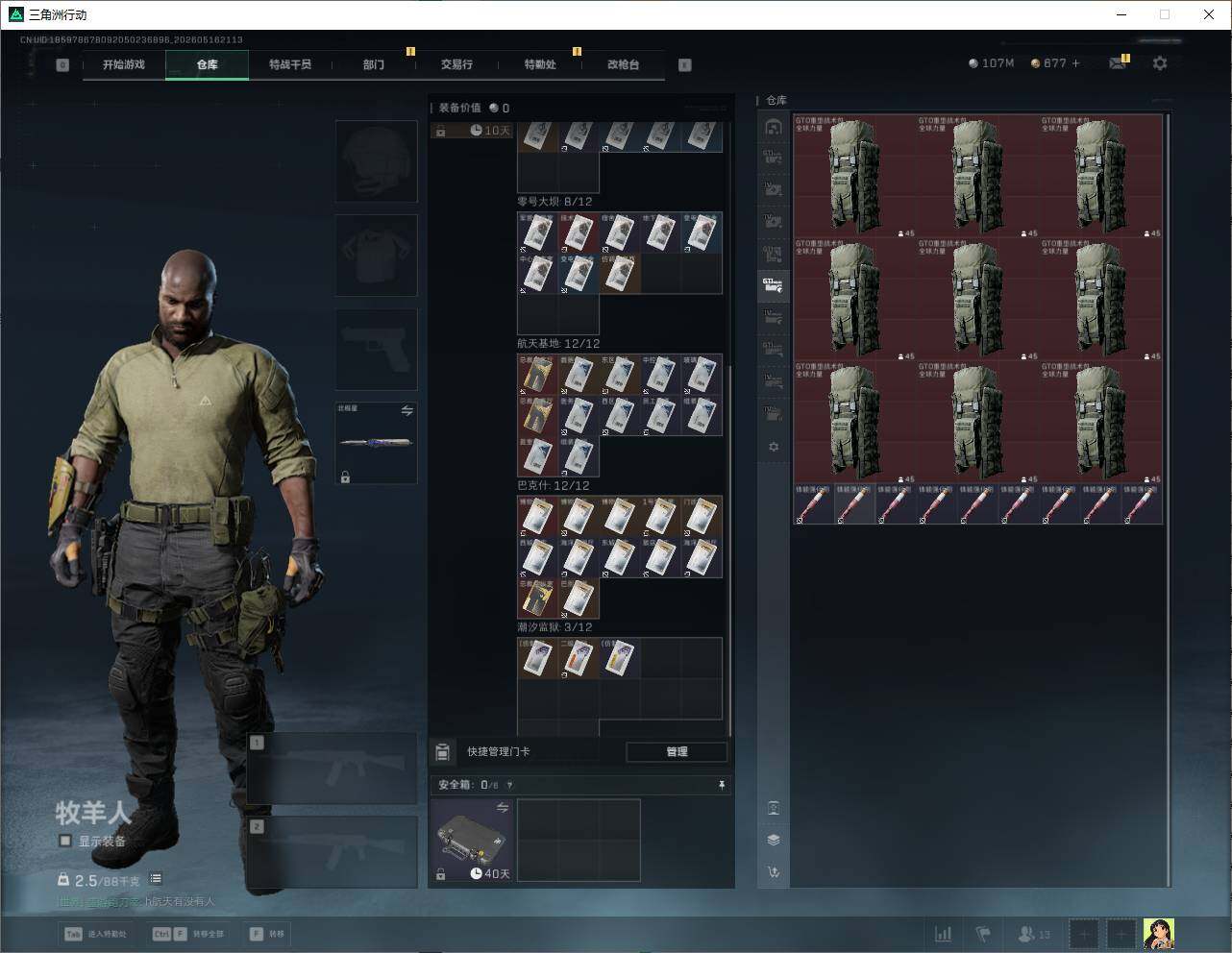The height and width of the screenshot is (953, 1232).
Task: Switch to the 开始游戏 tab
Action: [124, 64]
